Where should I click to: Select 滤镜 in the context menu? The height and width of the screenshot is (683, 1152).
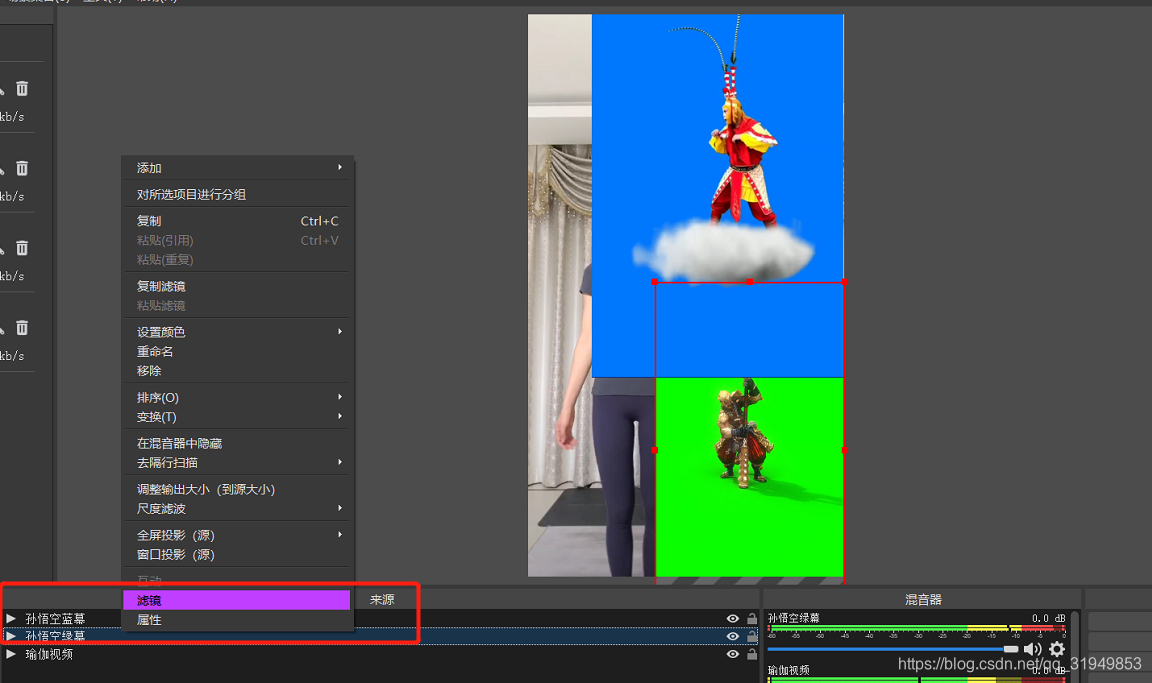237,600
